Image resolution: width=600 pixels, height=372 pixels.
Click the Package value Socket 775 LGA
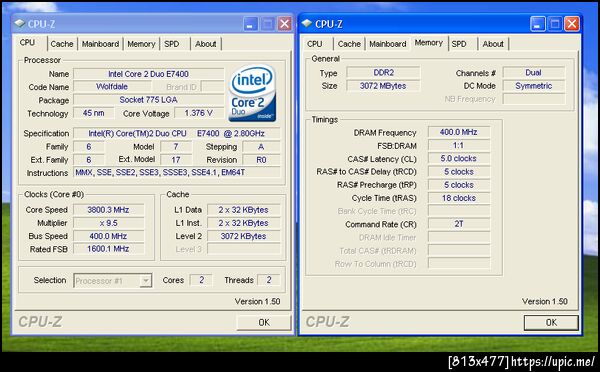click(148, 100)
